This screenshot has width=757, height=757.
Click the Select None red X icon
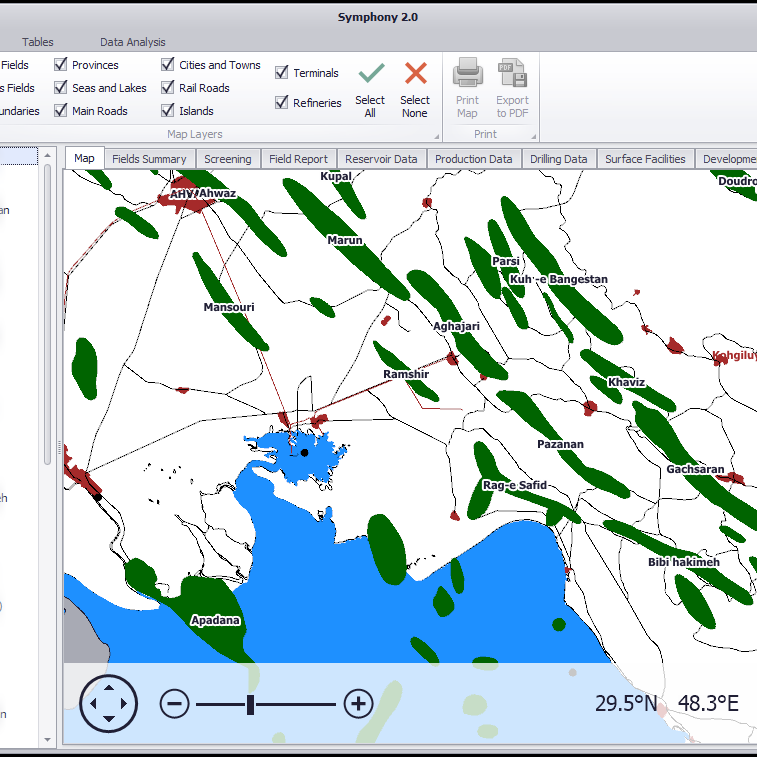coord(415,74)
